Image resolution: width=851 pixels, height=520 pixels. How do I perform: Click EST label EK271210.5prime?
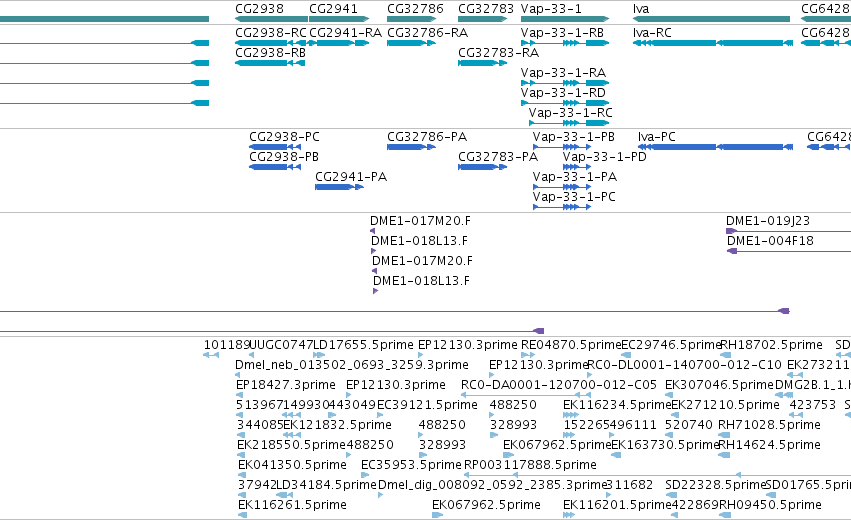[x=725, y=405]
